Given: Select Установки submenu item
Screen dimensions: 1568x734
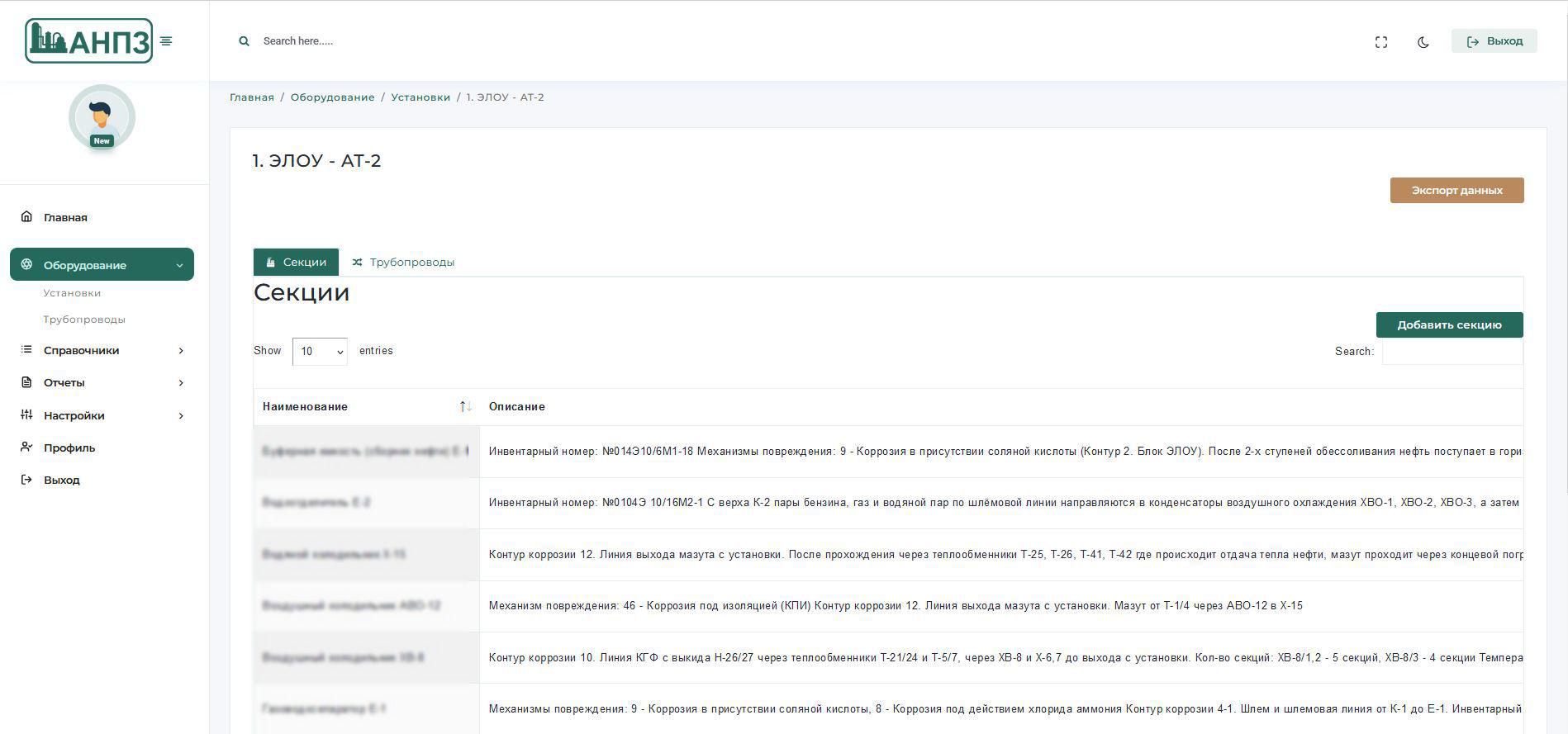Looking at the screenshot, I should (x=72, y=293).
